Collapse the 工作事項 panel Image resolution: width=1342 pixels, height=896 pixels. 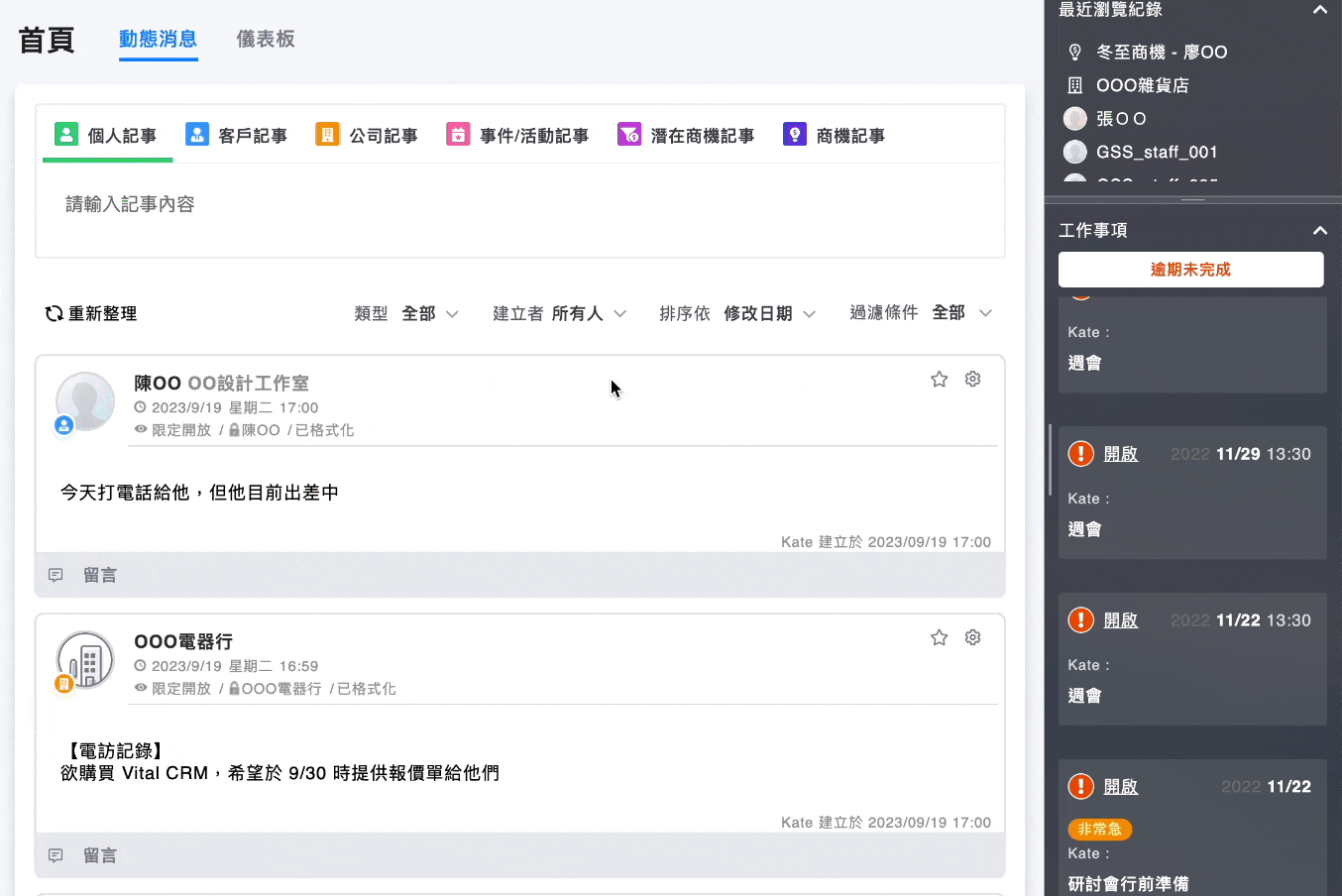pos(1319,230)
